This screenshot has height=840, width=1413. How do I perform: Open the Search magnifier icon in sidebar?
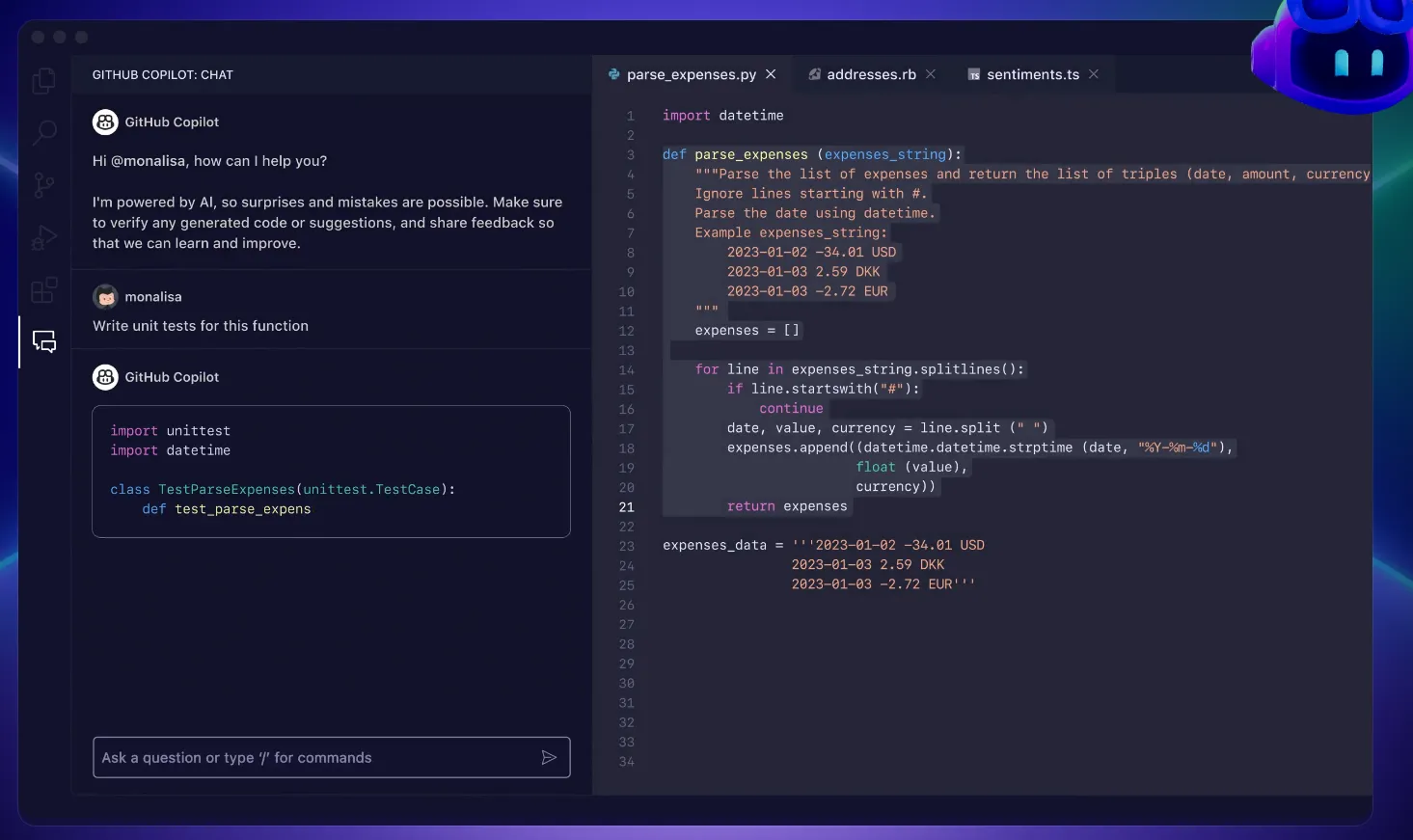click(x=44, y=132)
